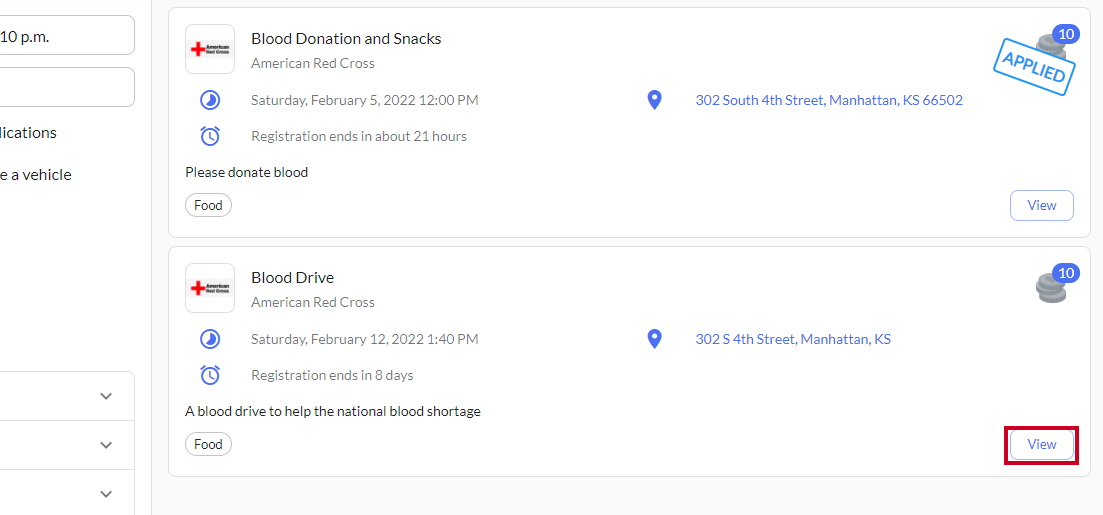Screen dimensions: 1103x515
Task: Click American Red Cross logo on Blood Donation card
Action: (210, 49)
